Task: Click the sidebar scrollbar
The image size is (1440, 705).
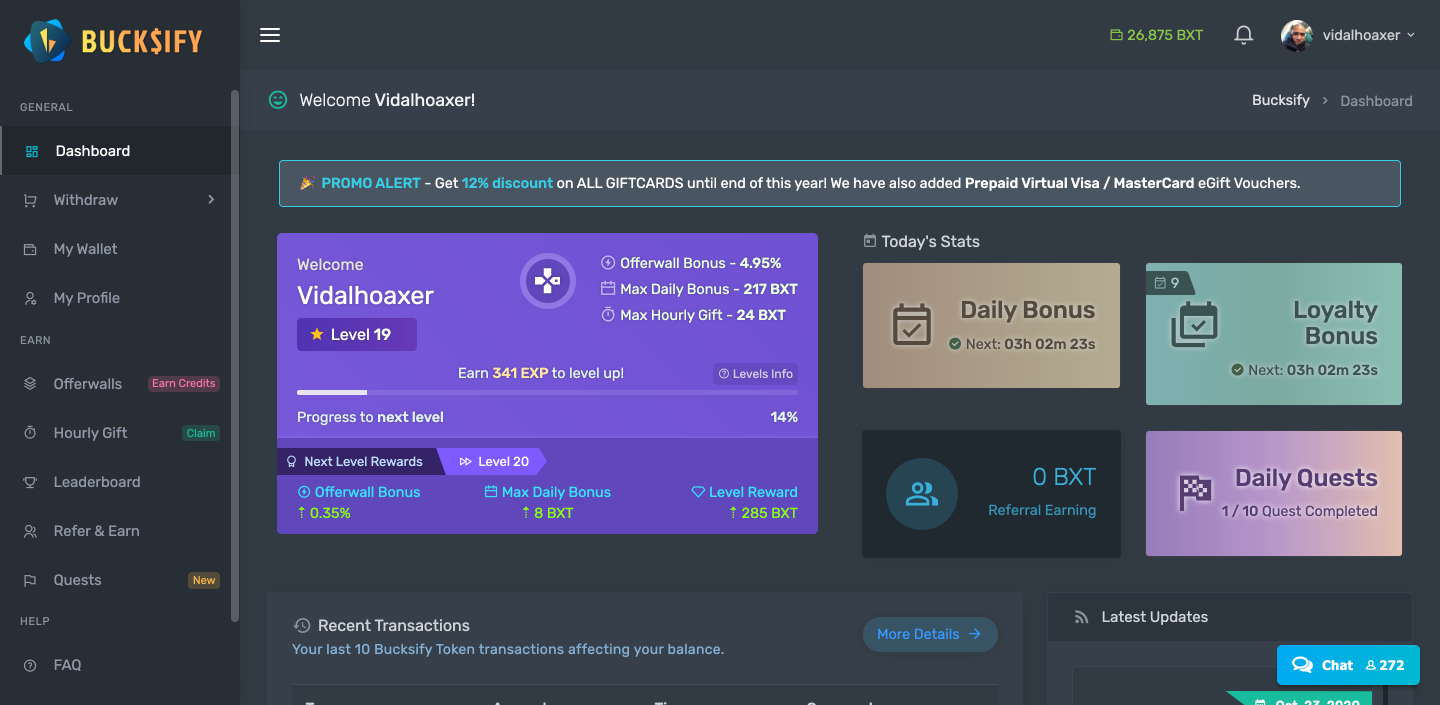Action: coord(235,355)
